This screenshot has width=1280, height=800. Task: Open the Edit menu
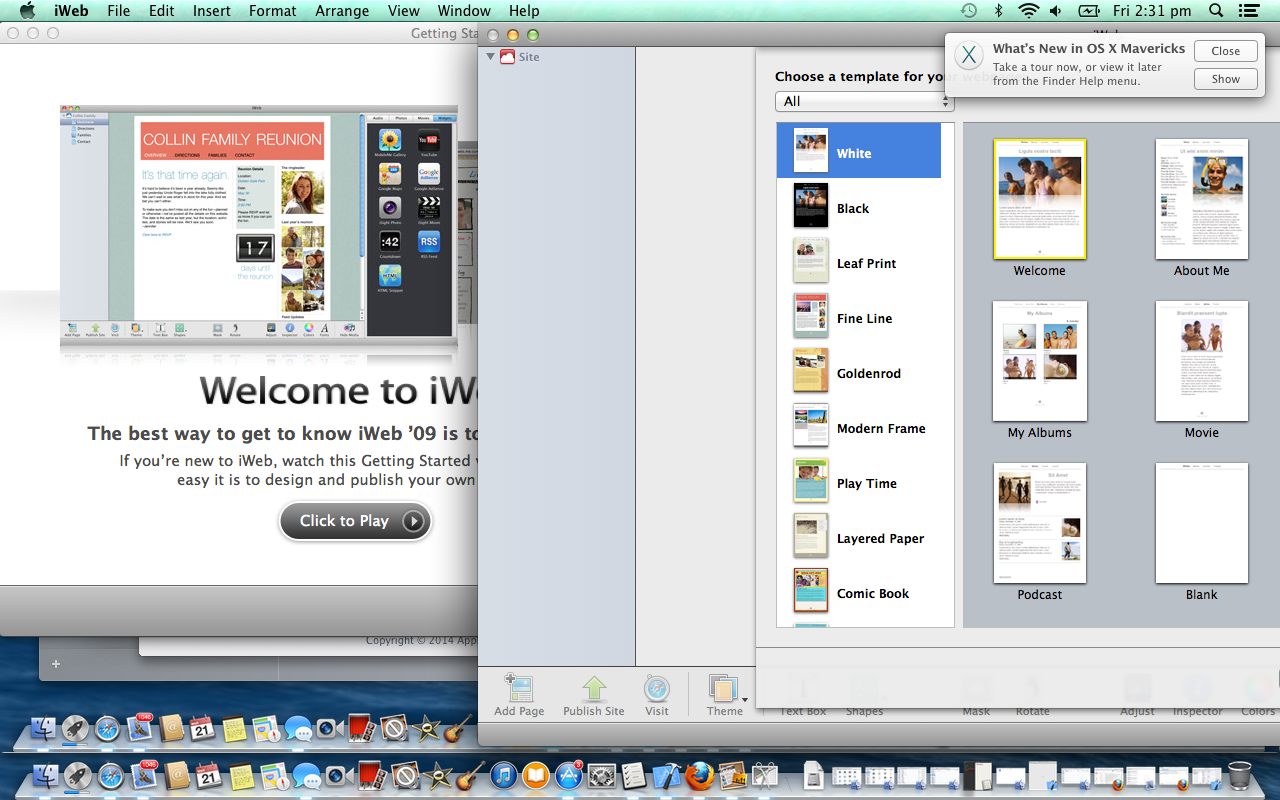[x=161, y=11]
